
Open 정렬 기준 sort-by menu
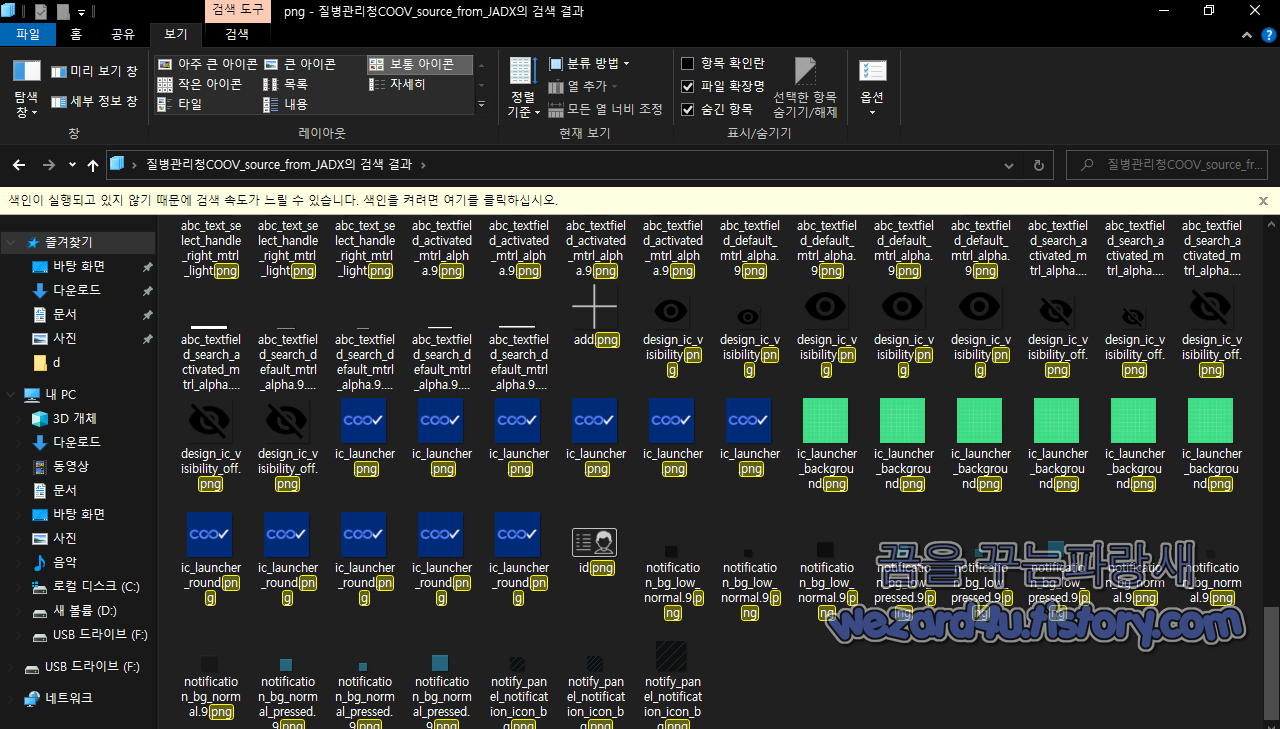click(x=522, y=89)
